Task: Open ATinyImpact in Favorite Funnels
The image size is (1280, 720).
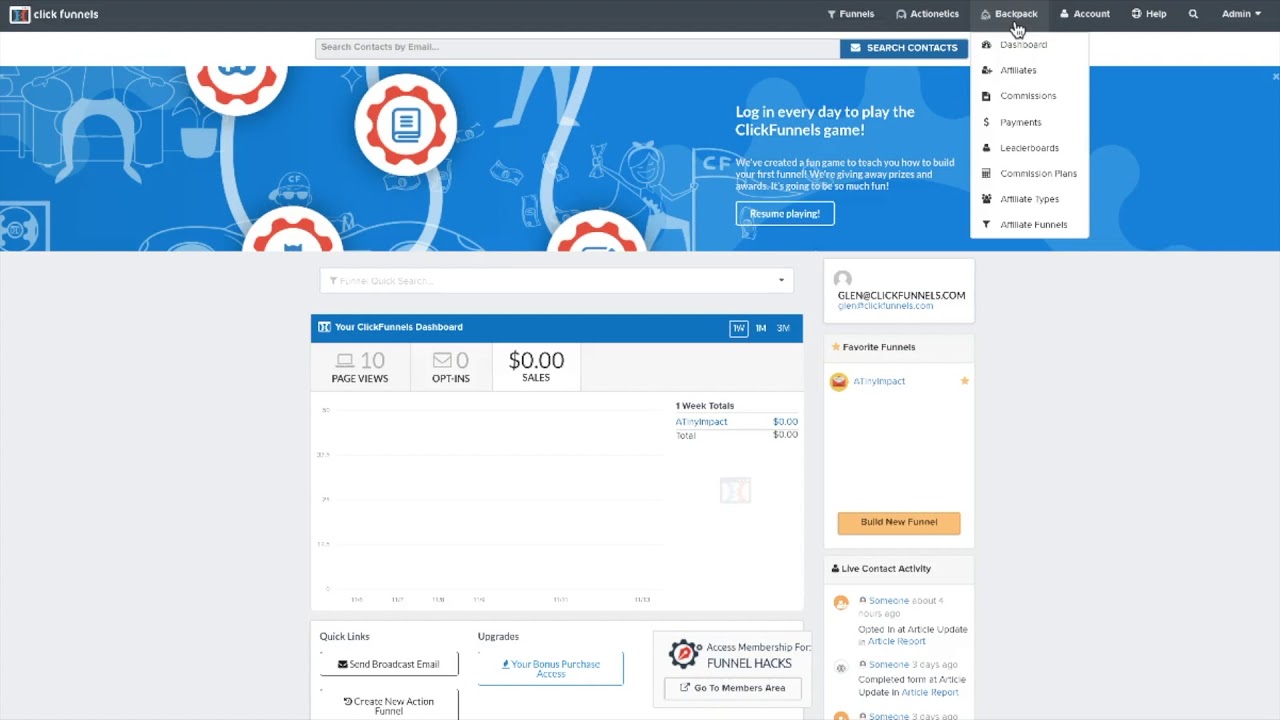Action: [879, 381]
